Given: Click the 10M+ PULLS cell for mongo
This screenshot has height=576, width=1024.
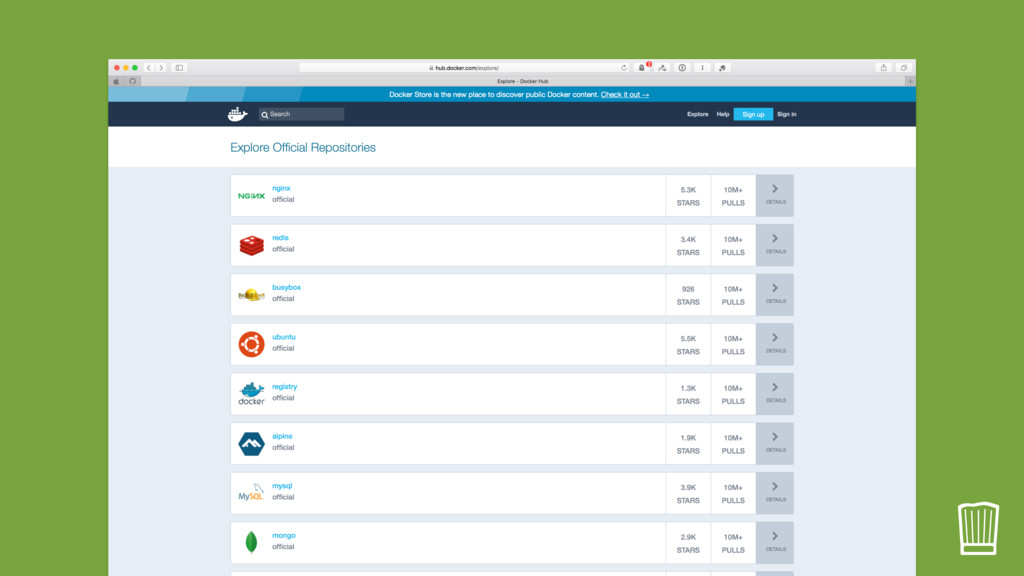Looking at the screenshot, I should click(x=733, y=543).
